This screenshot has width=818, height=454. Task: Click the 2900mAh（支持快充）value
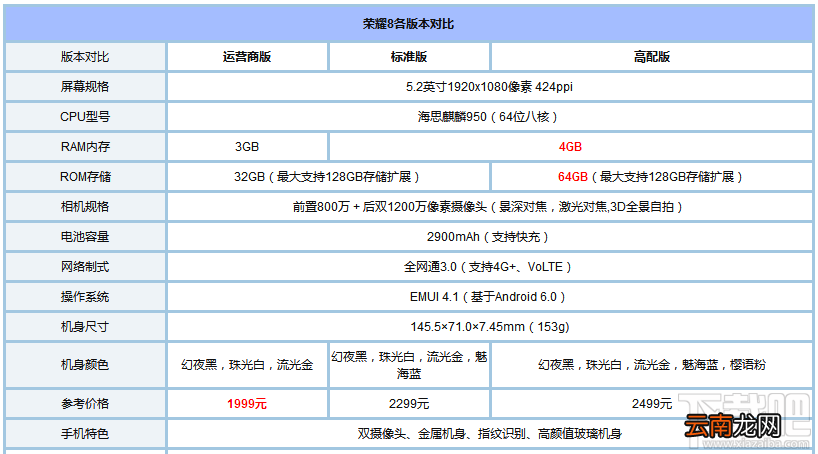tap(489, 237)
